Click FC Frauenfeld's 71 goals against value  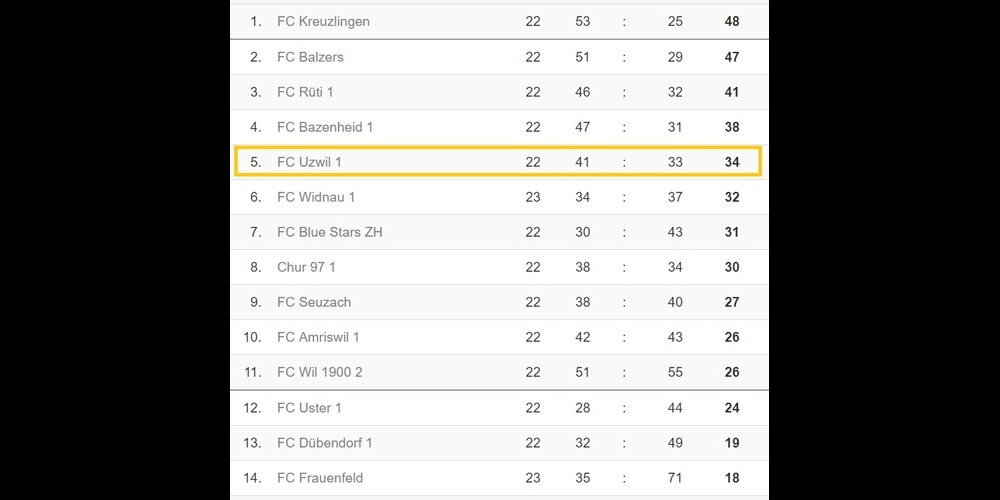point(675,478)
